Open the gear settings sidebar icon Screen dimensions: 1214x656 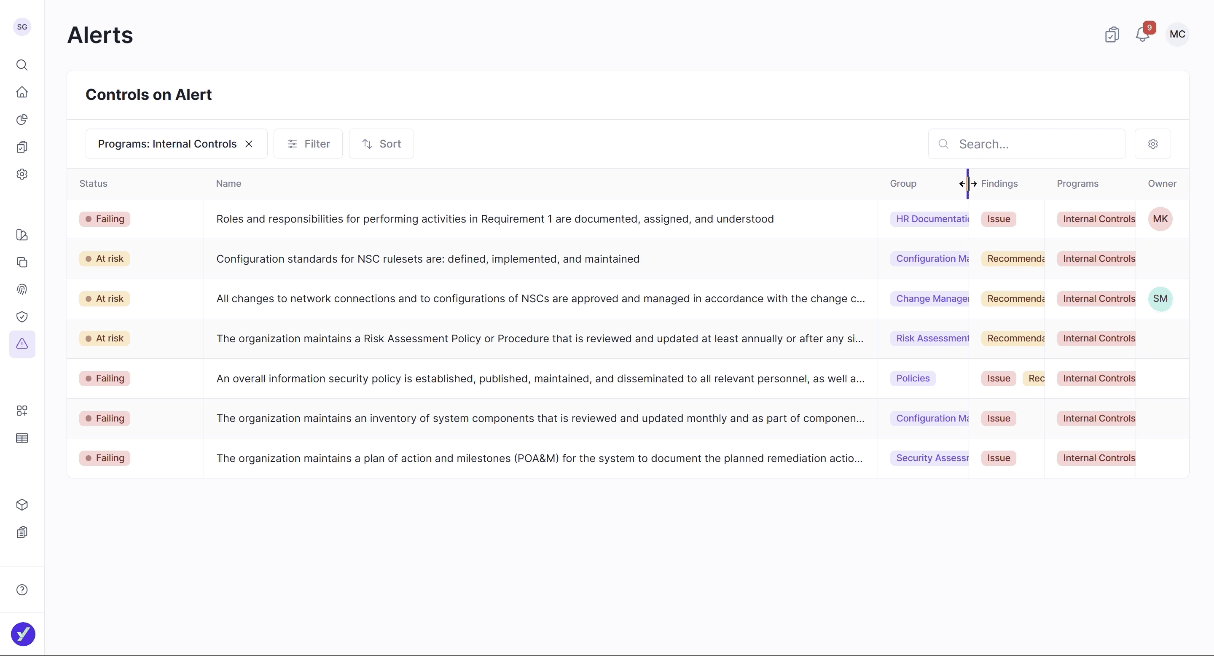click(x=22, y=174)
